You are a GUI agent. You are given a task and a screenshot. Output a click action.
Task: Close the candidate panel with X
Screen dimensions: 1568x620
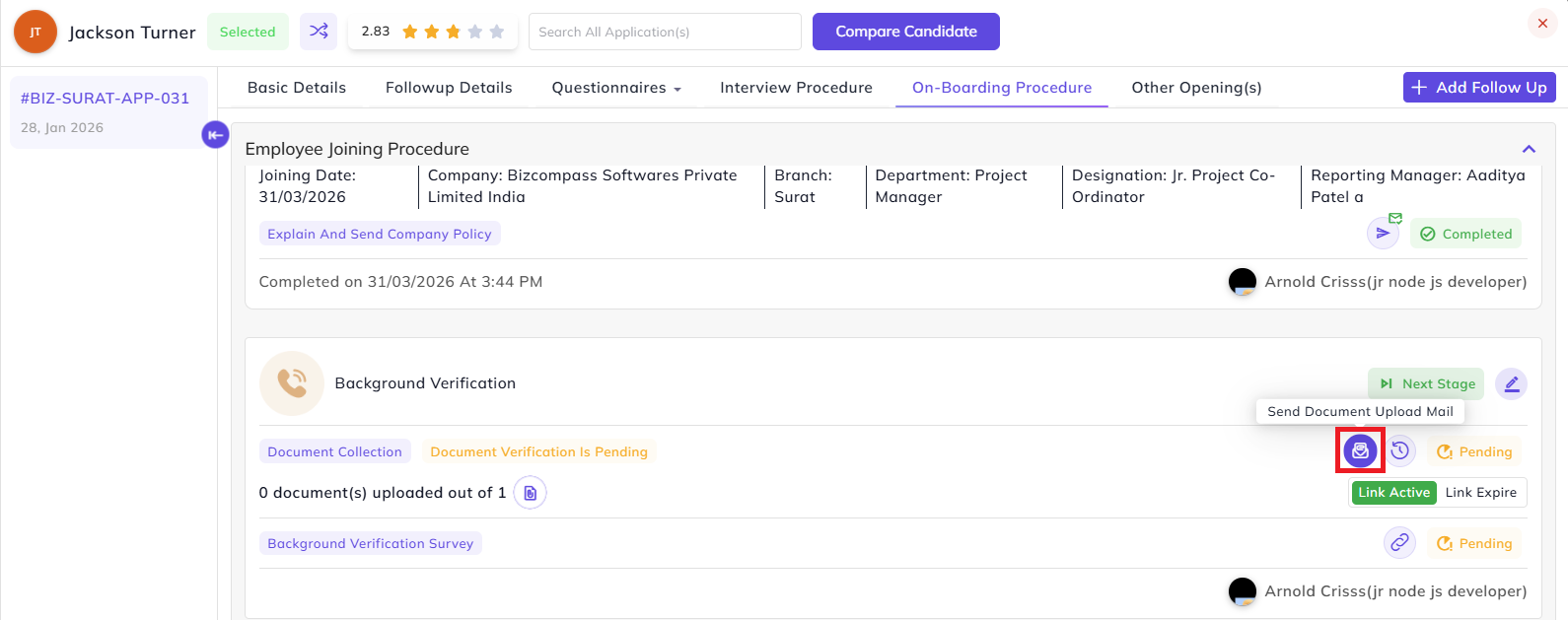[1542, 23]
